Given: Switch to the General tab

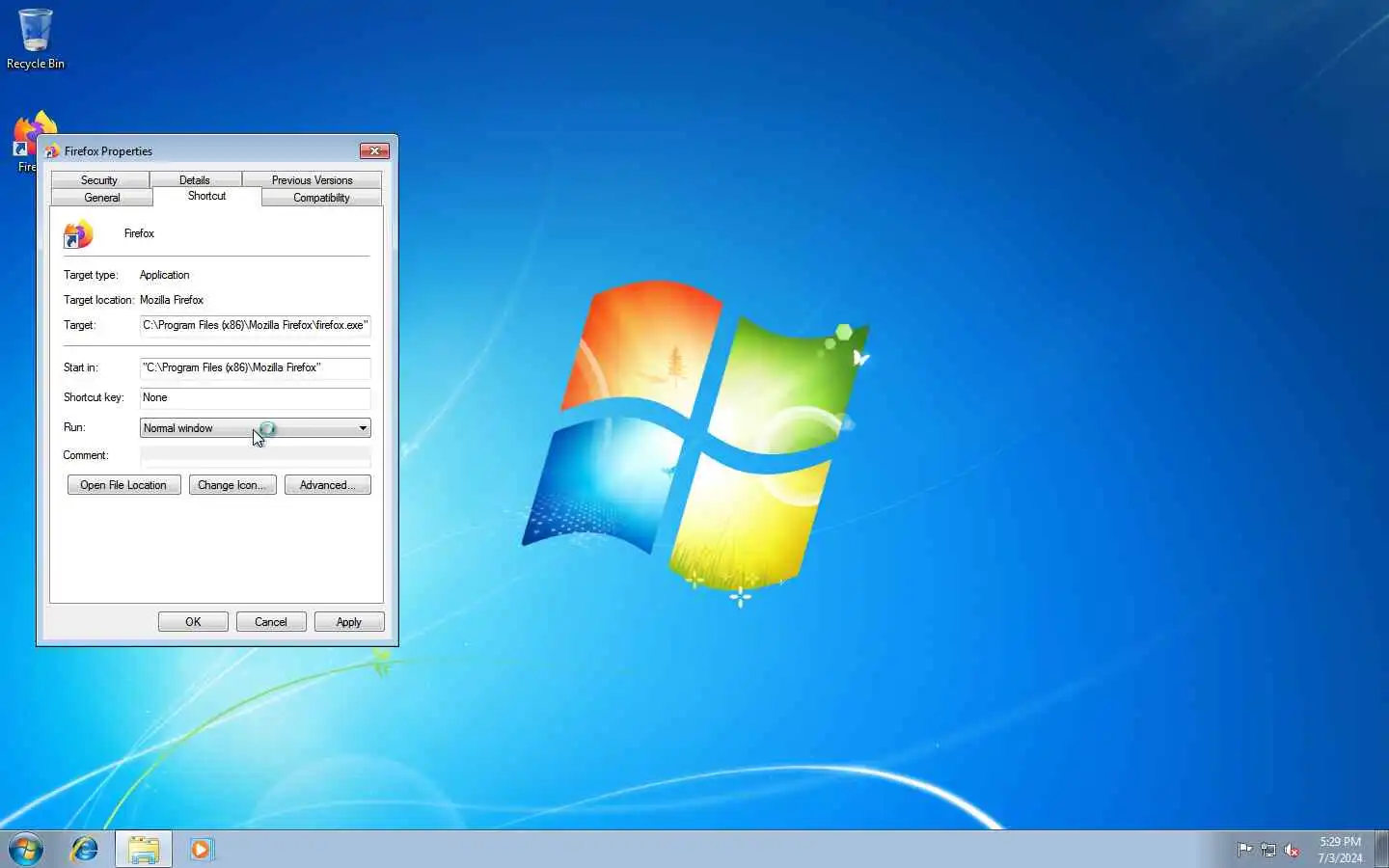Looking at the screenshot, I should point(101,198).
